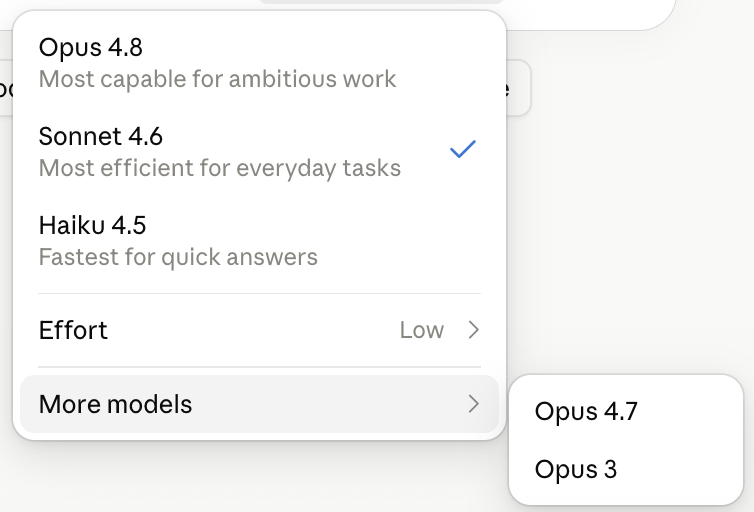Image resolution: width=754 pixels, height=512 pixels.
Task: Switch to the Haiku 4.5 model
Action: coord(259,241)
